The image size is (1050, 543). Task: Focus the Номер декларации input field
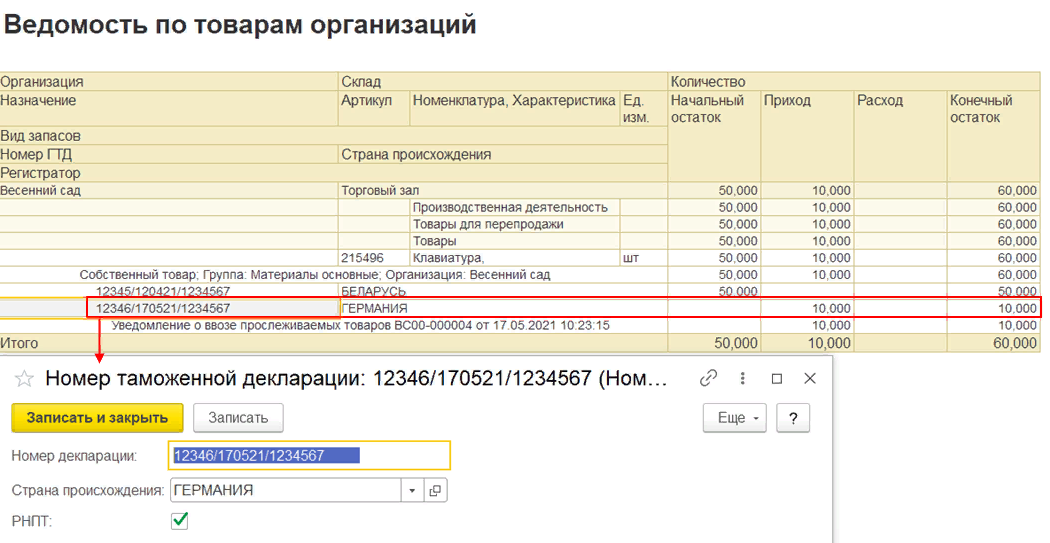(x=309, y=455)
